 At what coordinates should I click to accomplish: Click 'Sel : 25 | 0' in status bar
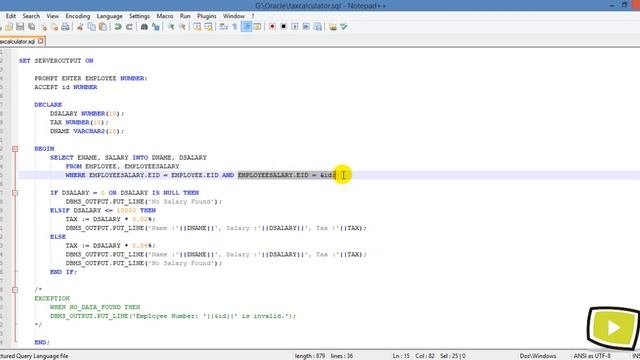(453, 356)
